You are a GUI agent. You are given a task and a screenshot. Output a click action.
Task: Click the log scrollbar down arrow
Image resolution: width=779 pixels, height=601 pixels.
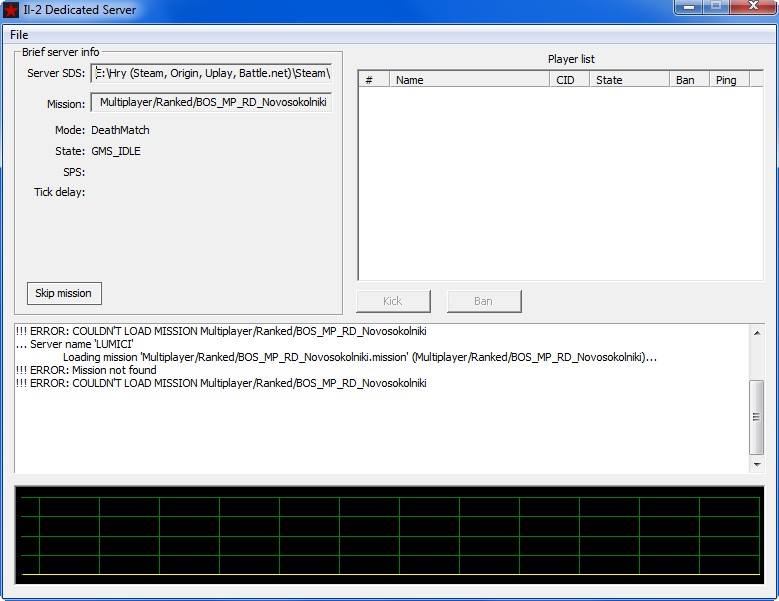click(x=757, y=464)
